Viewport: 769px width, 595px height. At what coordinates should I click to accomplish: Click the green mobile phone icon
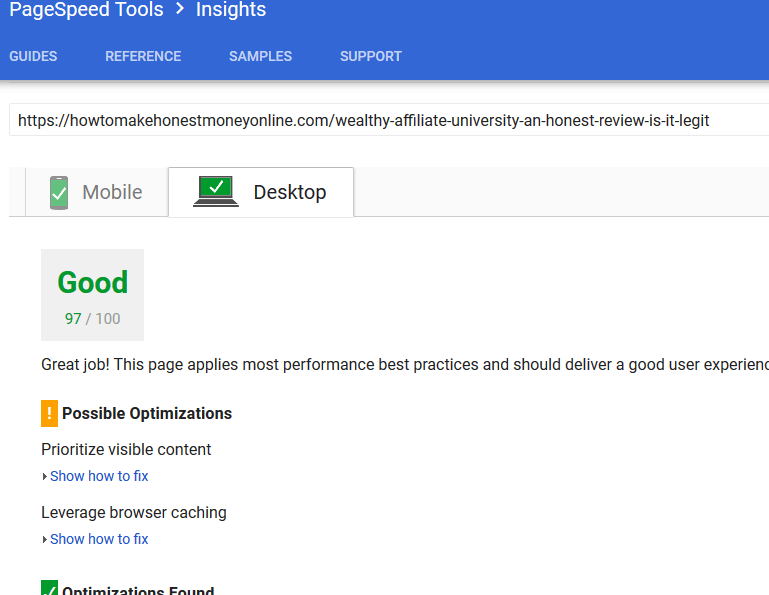coord(59,193)
